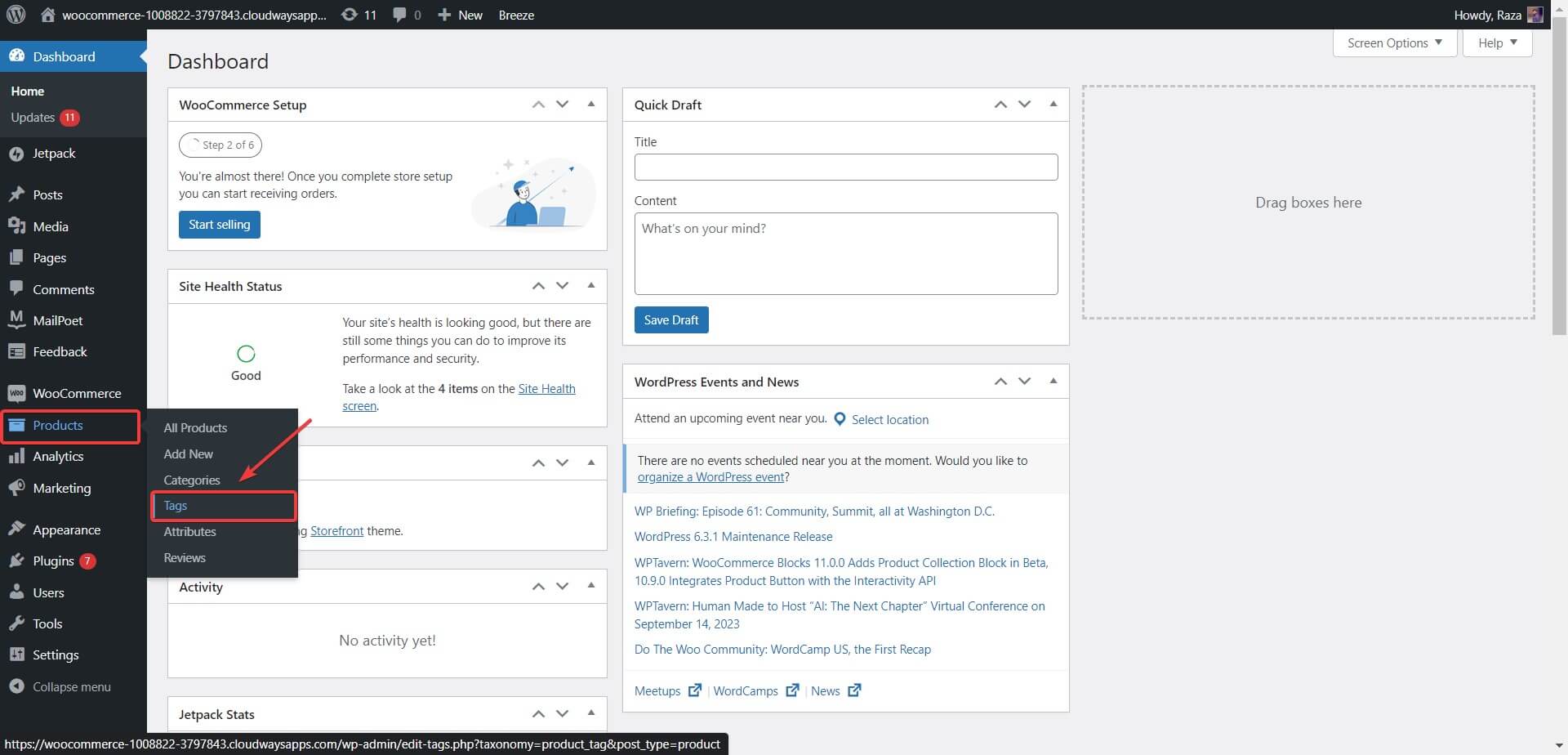Open Attributes in Products submenu
The width and height of the screenshot is (1568, 755).
pyautogui.click(x=189, y=531)
